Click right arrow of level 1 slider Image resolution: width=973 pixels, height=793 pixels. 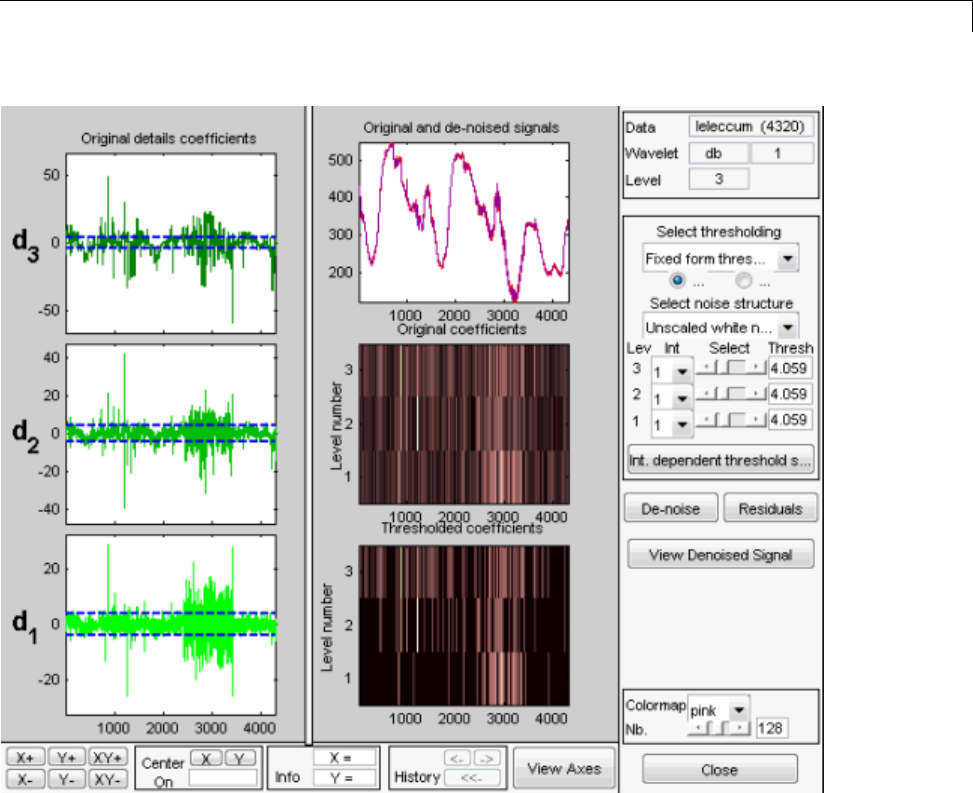click(756, 419)
